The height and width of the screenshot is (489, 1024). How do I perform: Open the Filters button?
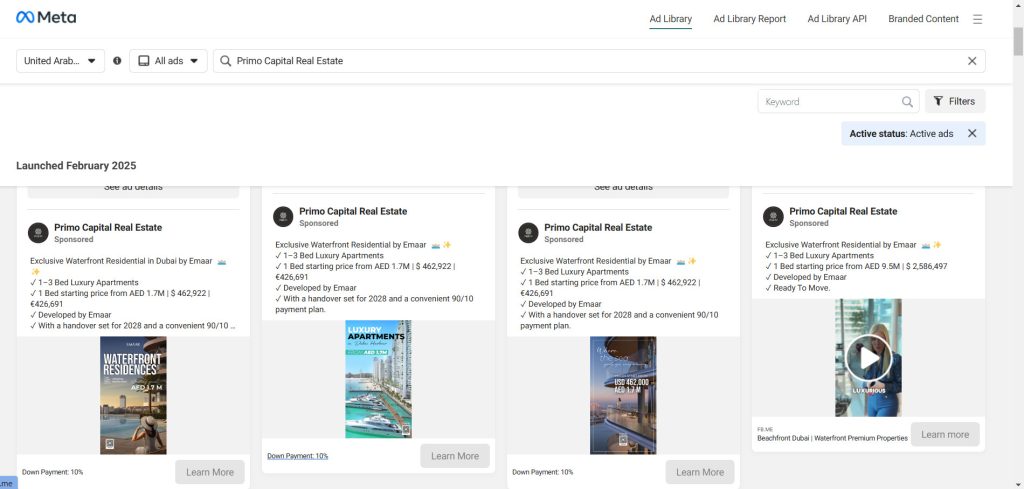(x=955, y=101)
